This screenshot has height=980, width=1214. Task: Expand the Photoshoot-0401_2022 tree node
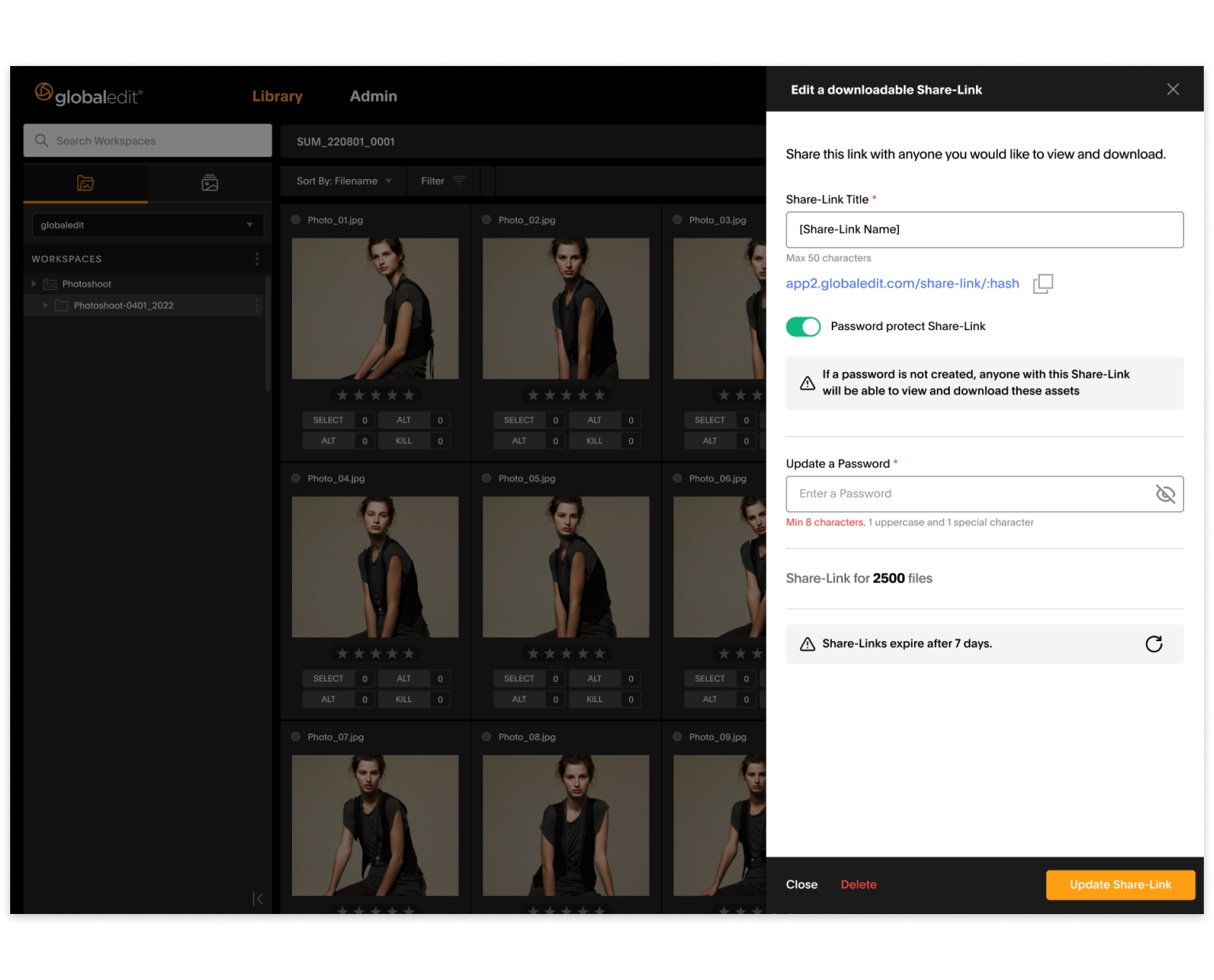click(45, 305)
